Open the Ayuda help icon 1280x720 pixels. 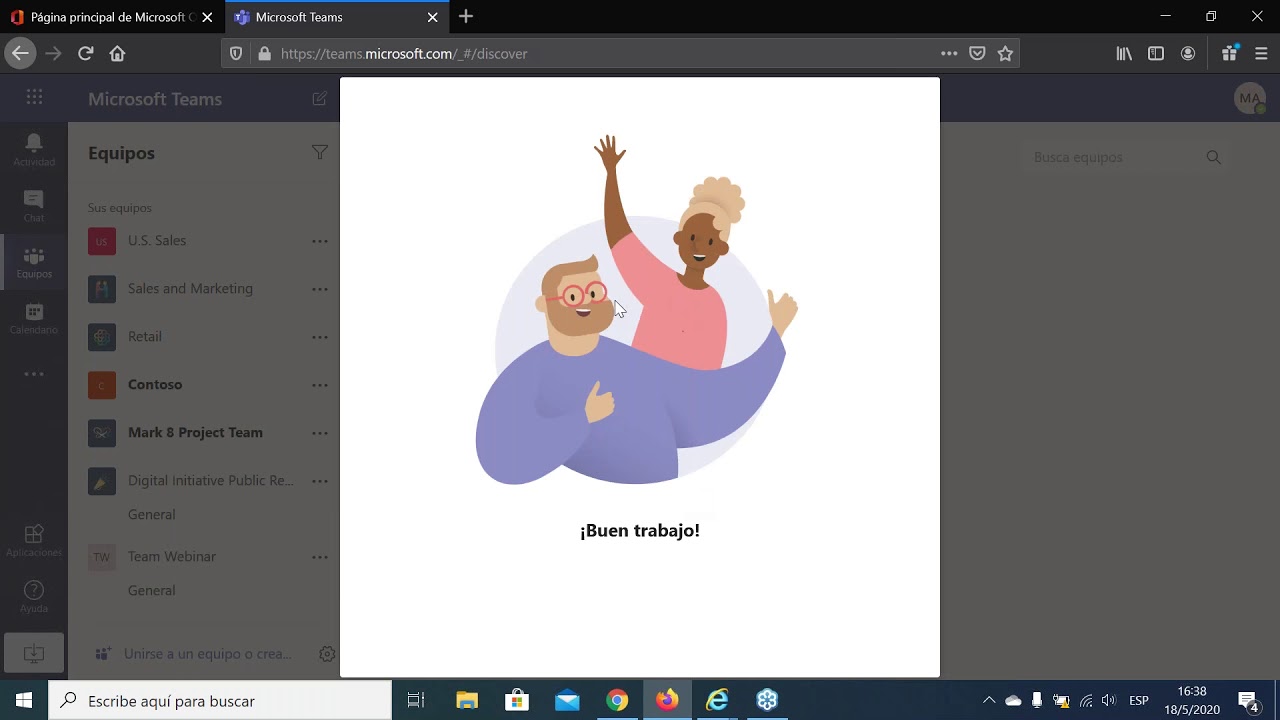pos(34,597)
